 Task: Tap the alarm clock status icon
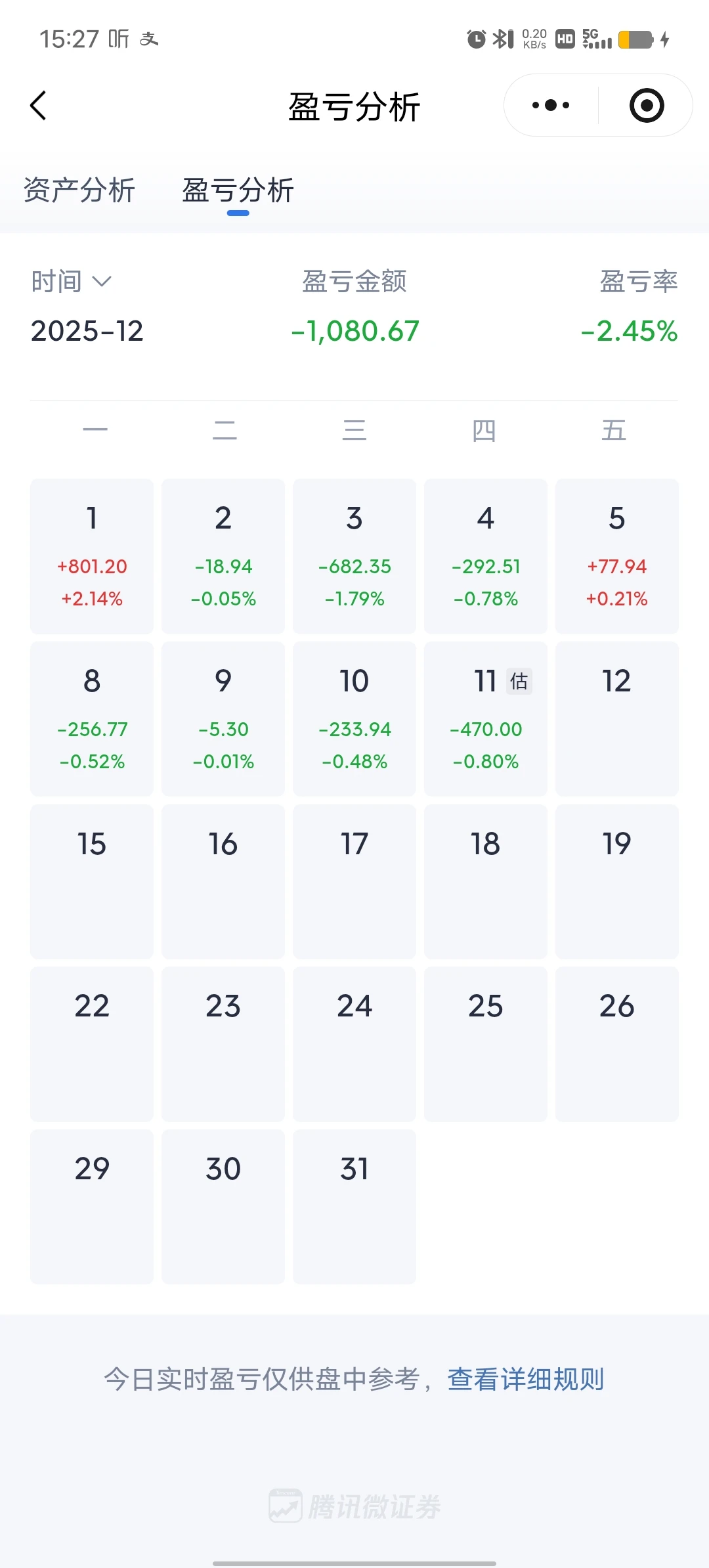tap(476, 39)
